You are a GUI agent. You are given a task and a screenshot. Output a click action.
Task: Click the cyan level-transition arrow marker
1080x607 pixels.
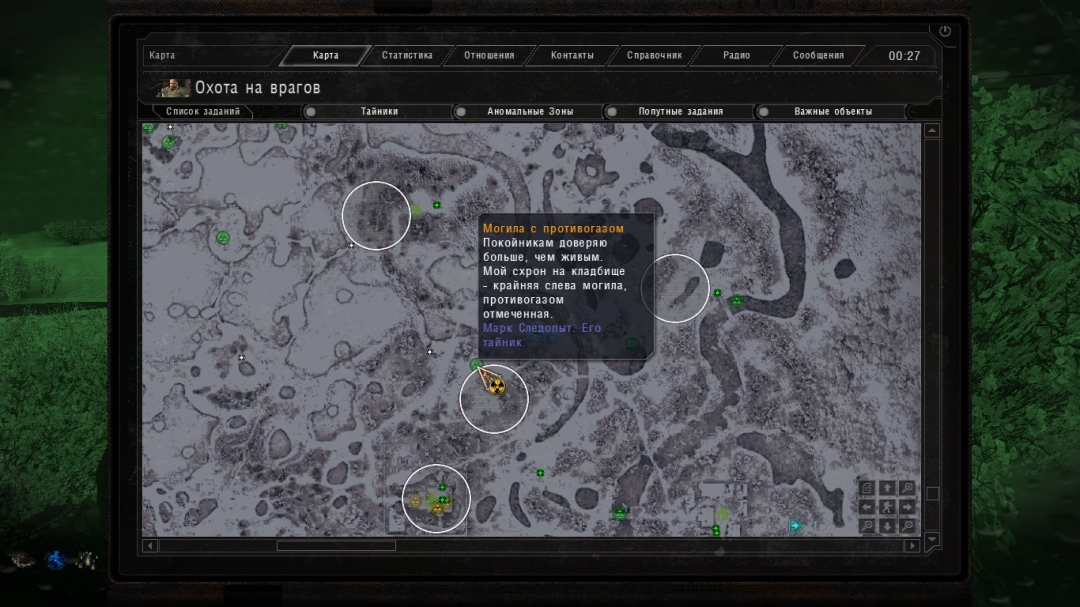(x=796, y=526)
